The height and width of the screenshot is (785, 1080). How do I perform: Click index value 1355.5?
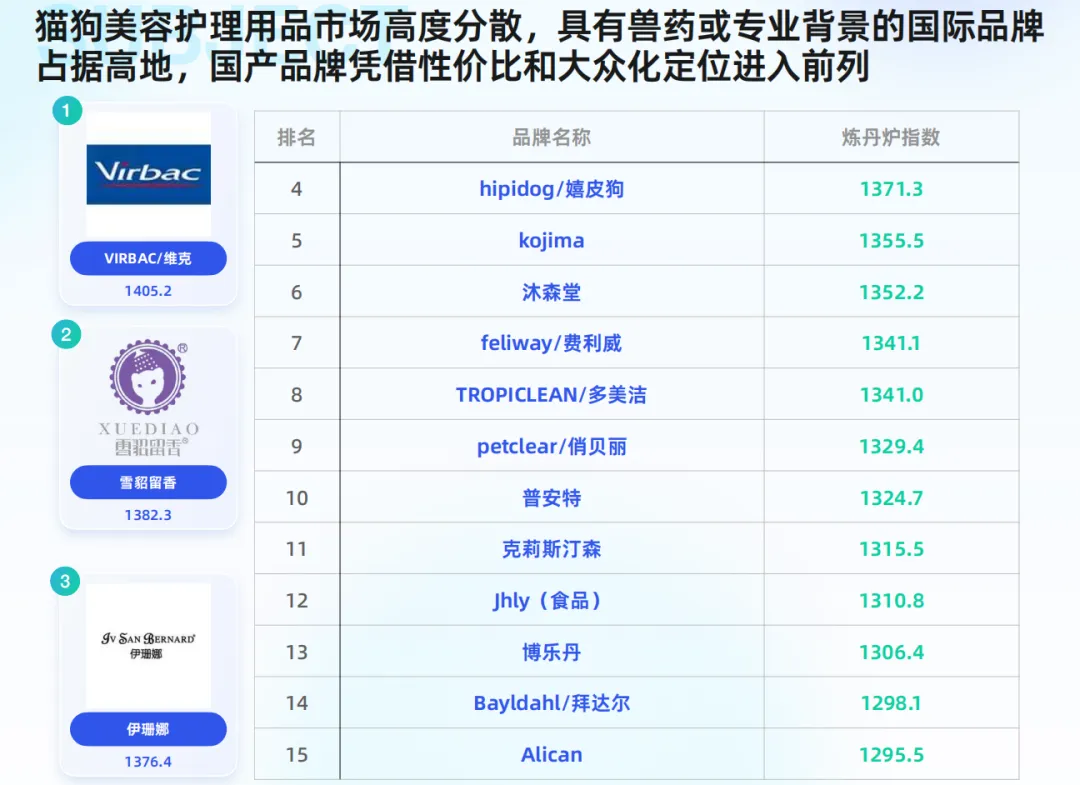(x=891, y=240)
